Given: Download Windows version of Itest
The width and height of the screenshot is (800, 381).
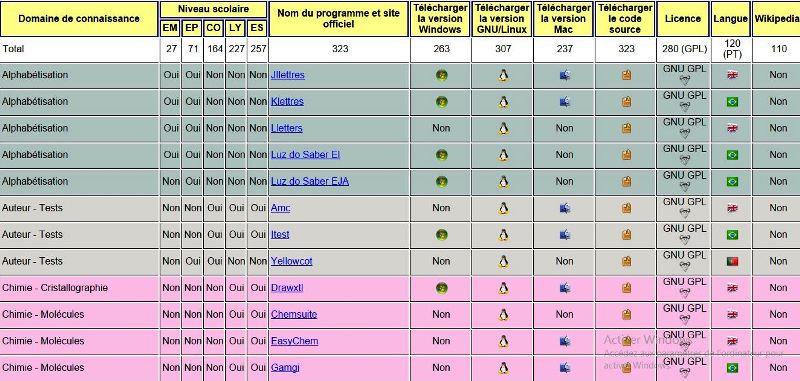Looking at the screenshot, I should coord(441,235).
